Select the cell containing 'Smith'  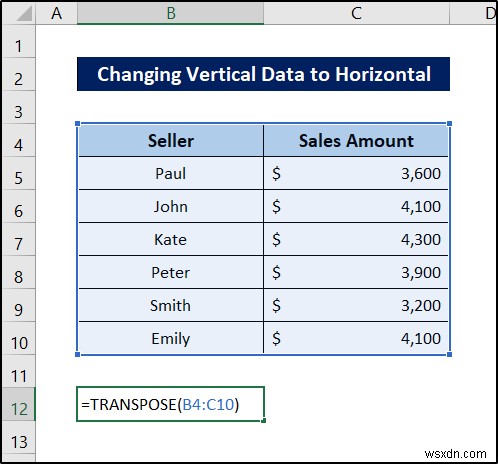click(171, 305)
